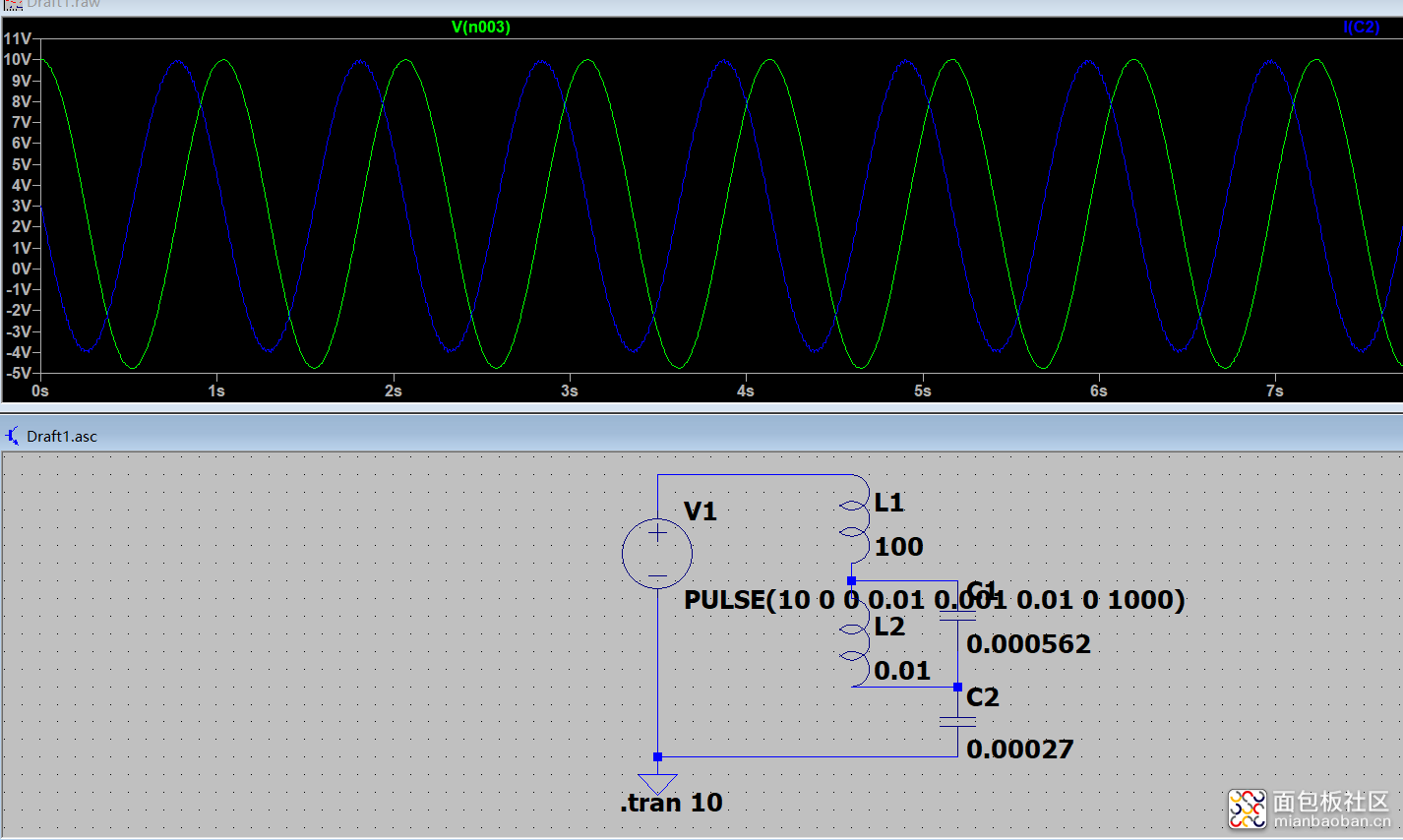The width and height of the screenshot is (1403, 840).
Task: Select the C1 capacitor symbol
Action: (957, 616)
